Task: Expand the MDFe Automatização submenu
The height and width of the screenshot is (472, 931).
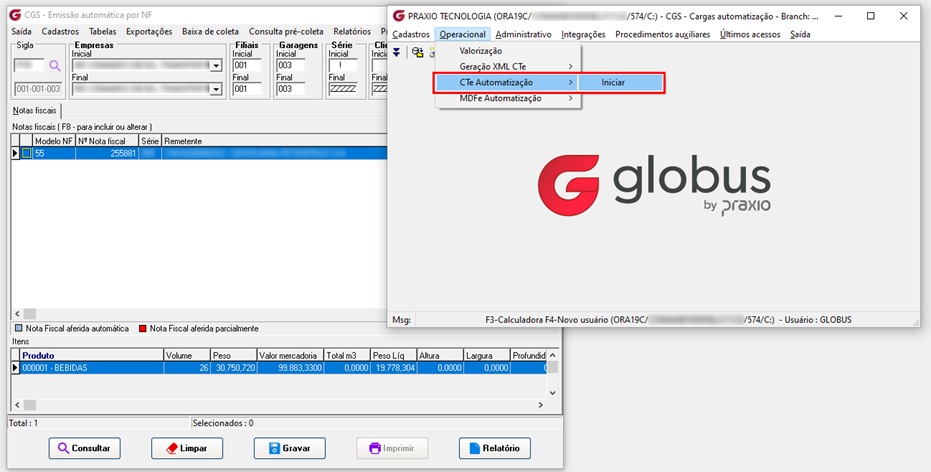Action: pos(508,99)
